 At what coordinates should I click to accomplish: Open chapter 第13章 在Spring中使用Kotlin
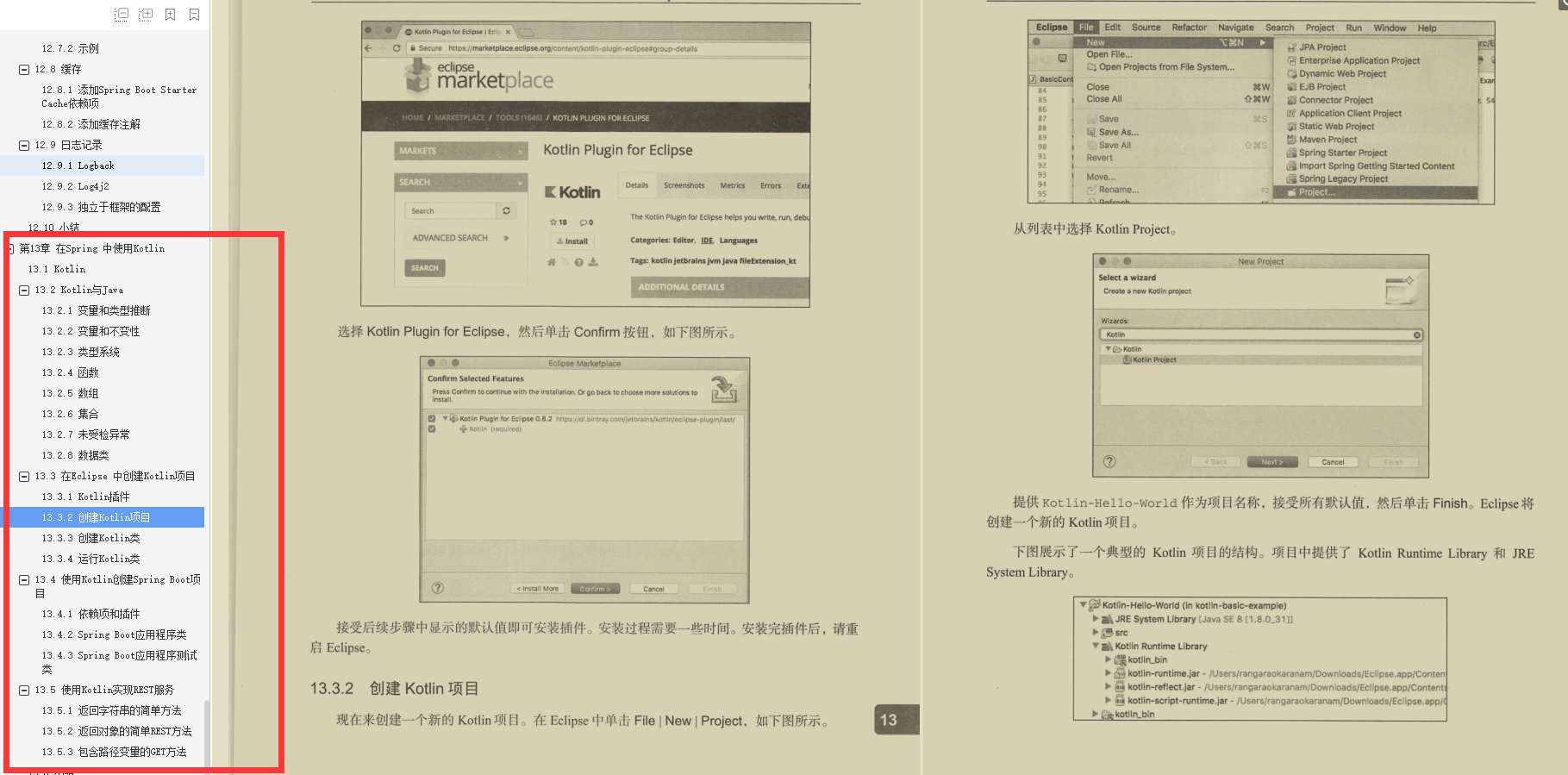91,248
